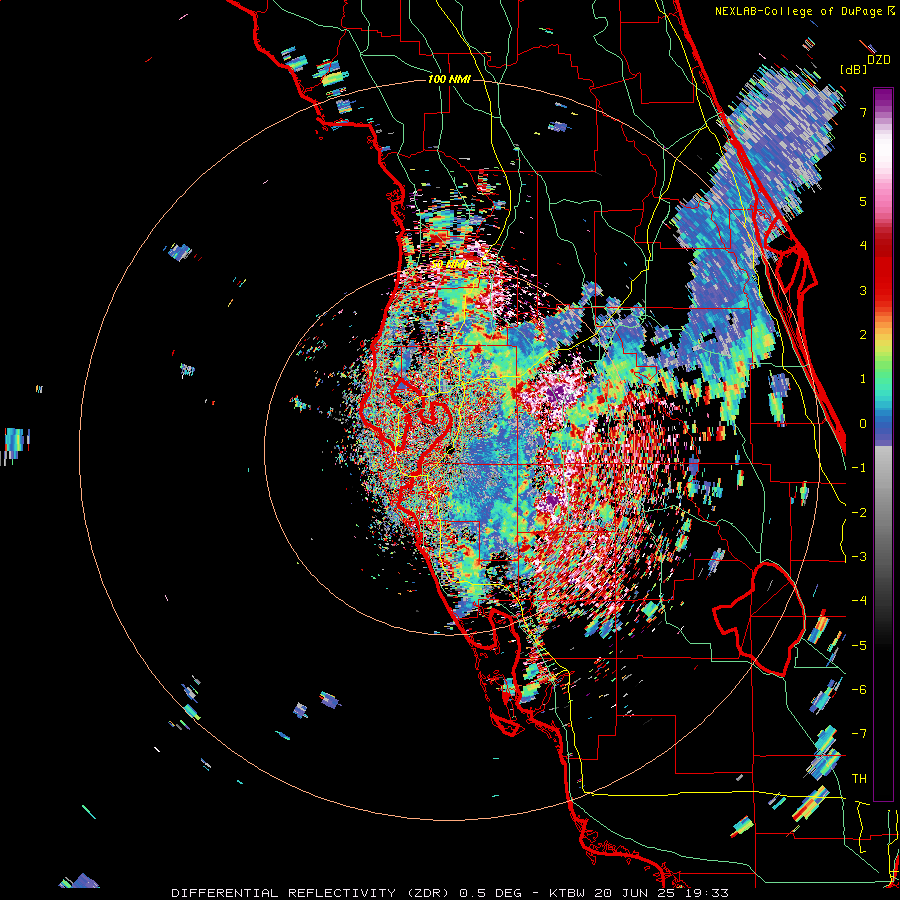
Task: Click the [dB] units label
Action: pos(854,69)
